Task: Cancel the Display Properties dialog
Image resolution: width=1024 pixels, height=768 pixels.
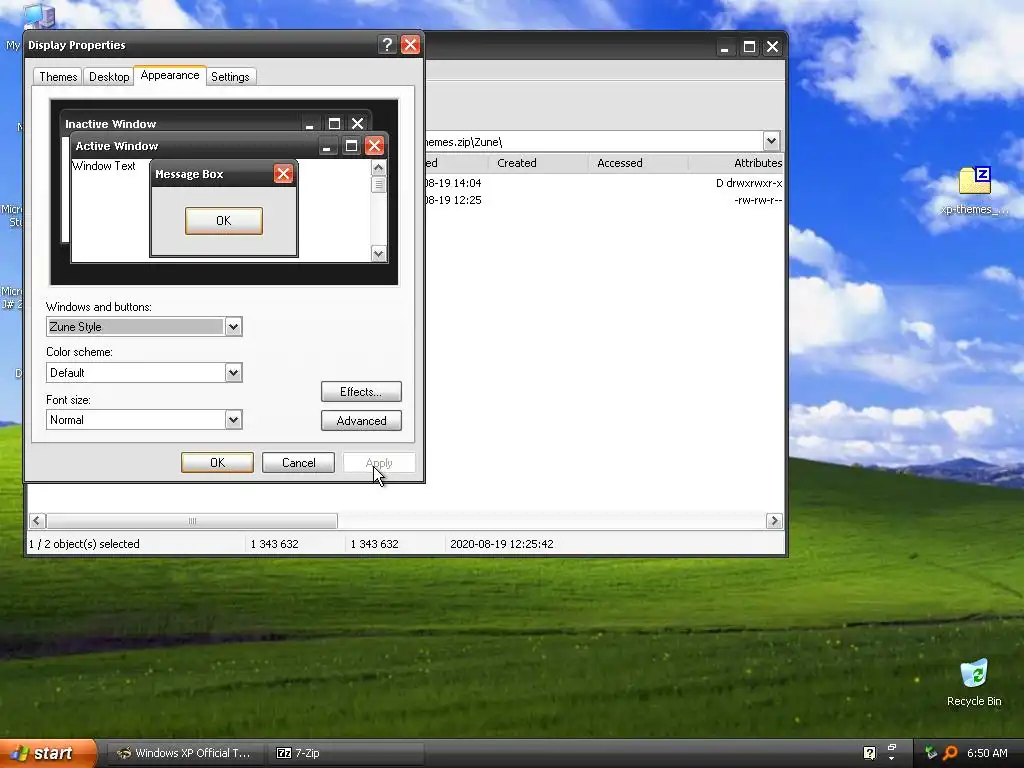Action: (298, 462)
